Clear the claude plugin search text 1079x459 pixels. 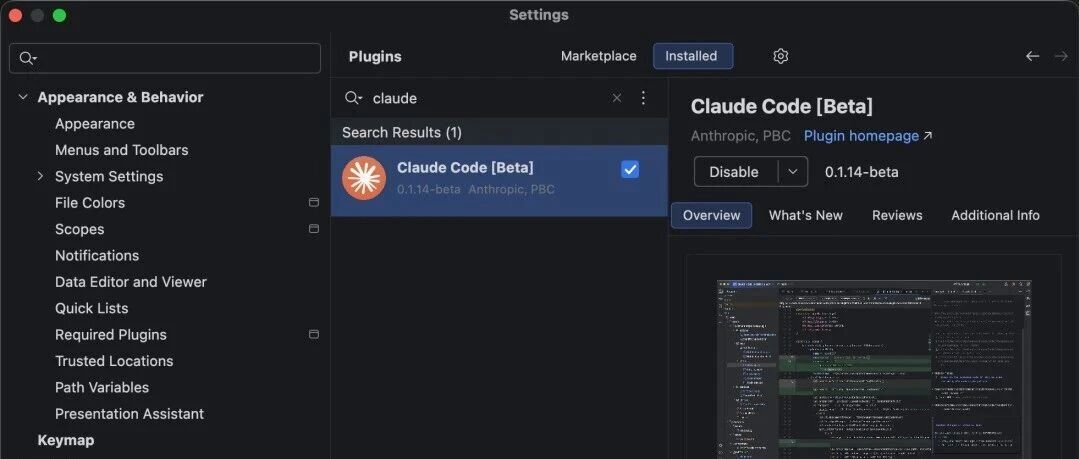coord(617,98)
